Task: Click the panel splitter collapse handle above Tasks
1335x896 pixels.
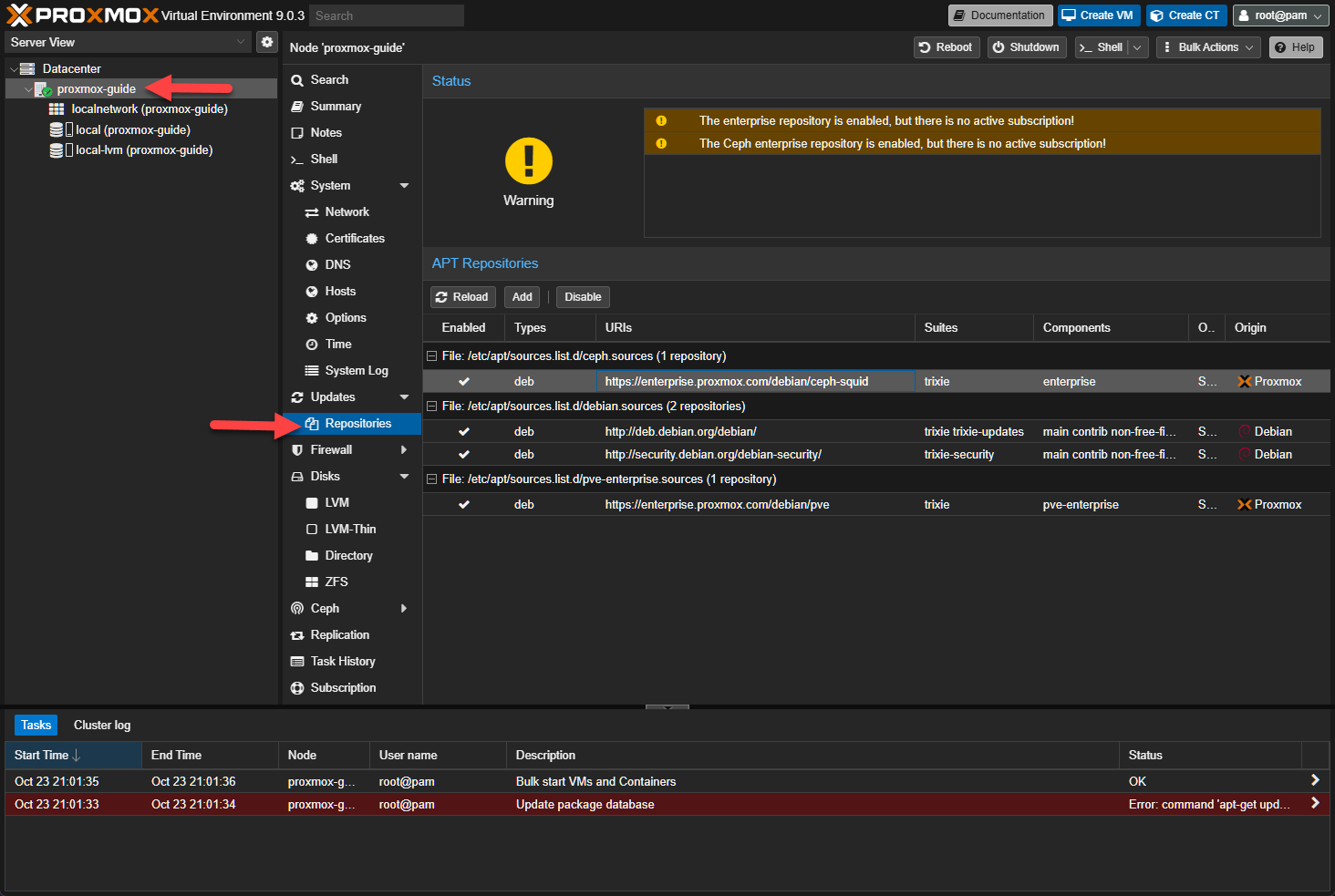Action: tap(667, 706)
